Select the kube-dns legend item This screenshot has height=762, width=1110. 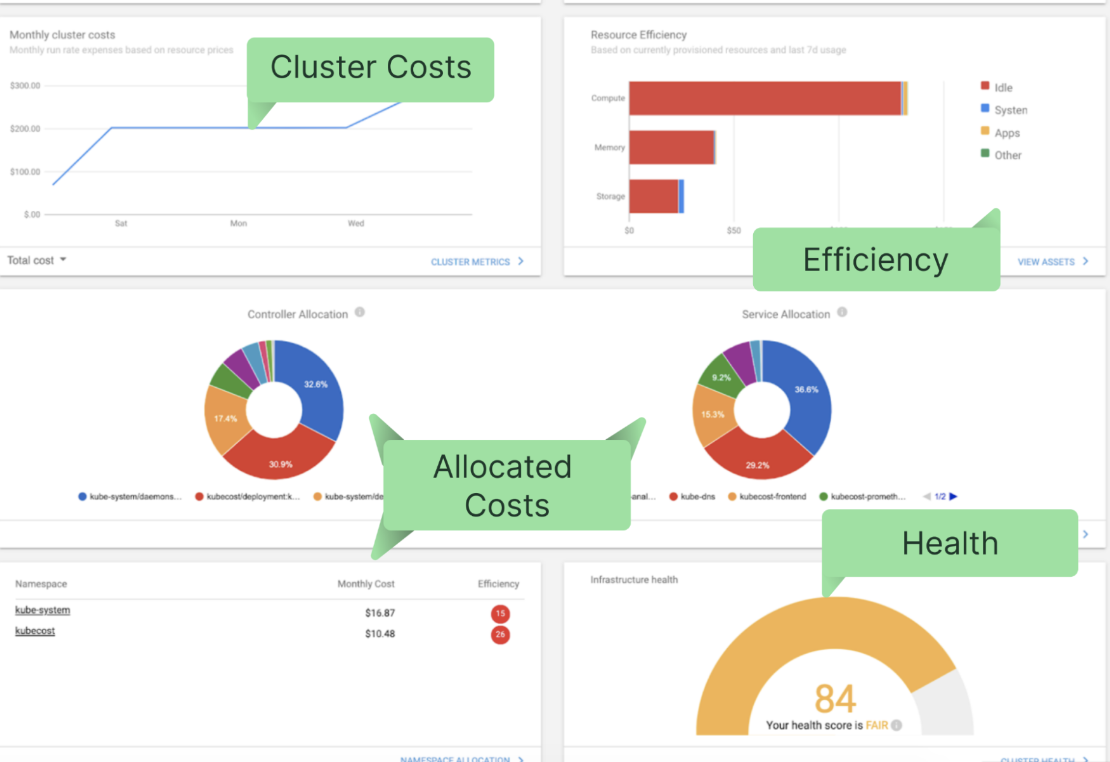pos(692,496)
